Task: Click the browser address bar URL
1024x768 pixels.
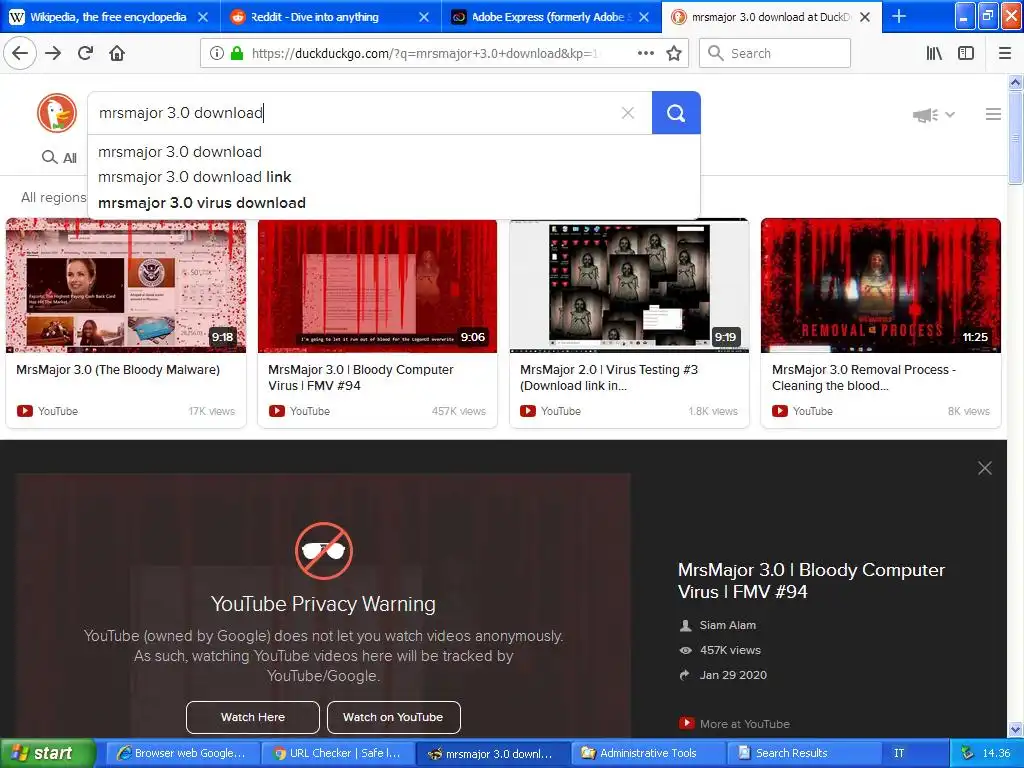Action: point(424,53)
